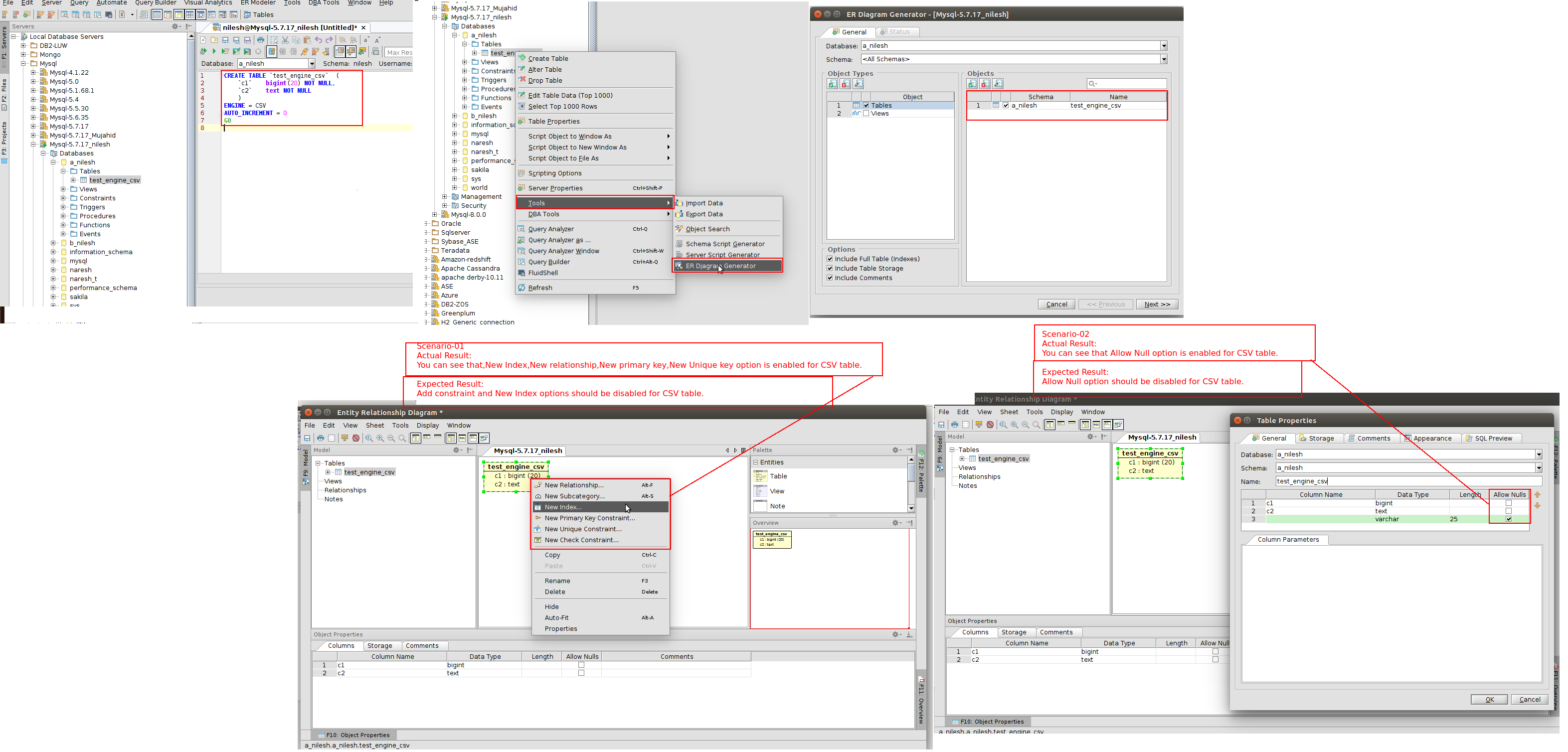Click the Redo arrow icon in query editor
The width and height of the screenshot is (1568, 752).
click(329, 40)
